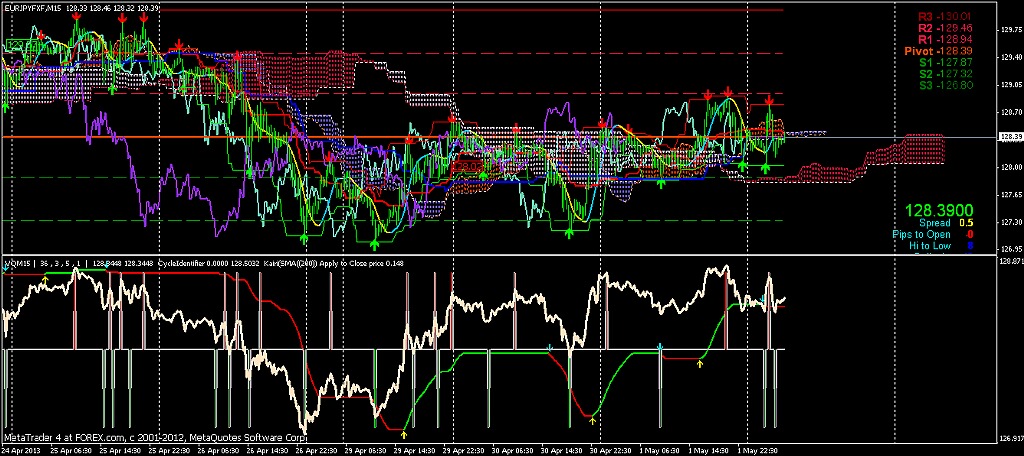Click the 128.70 price scale value
The width and height of the screenshot is (1024, 456).
tap(1010, 112)
